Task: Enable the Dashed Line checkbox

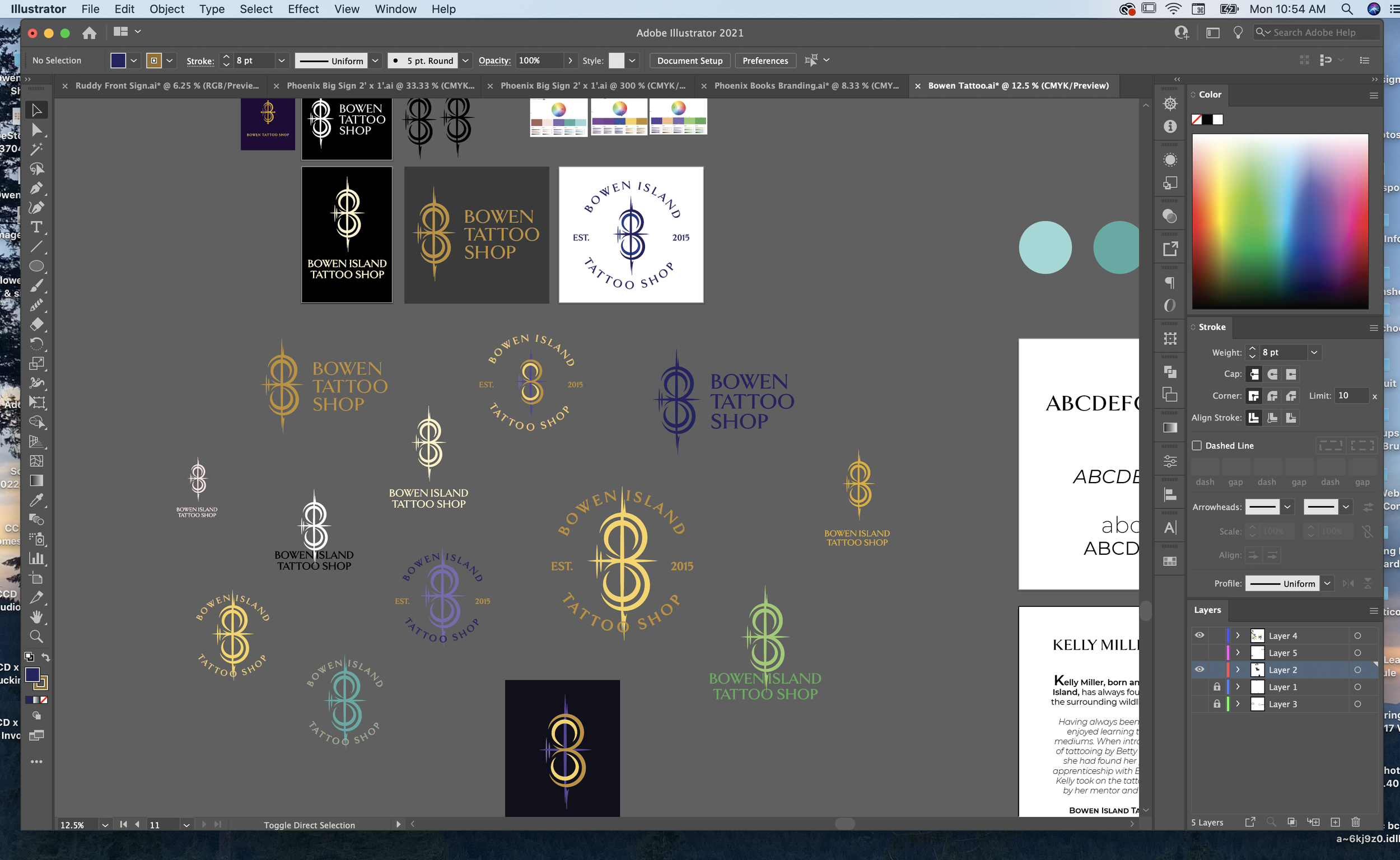Action: click(x=1197, y=445)
